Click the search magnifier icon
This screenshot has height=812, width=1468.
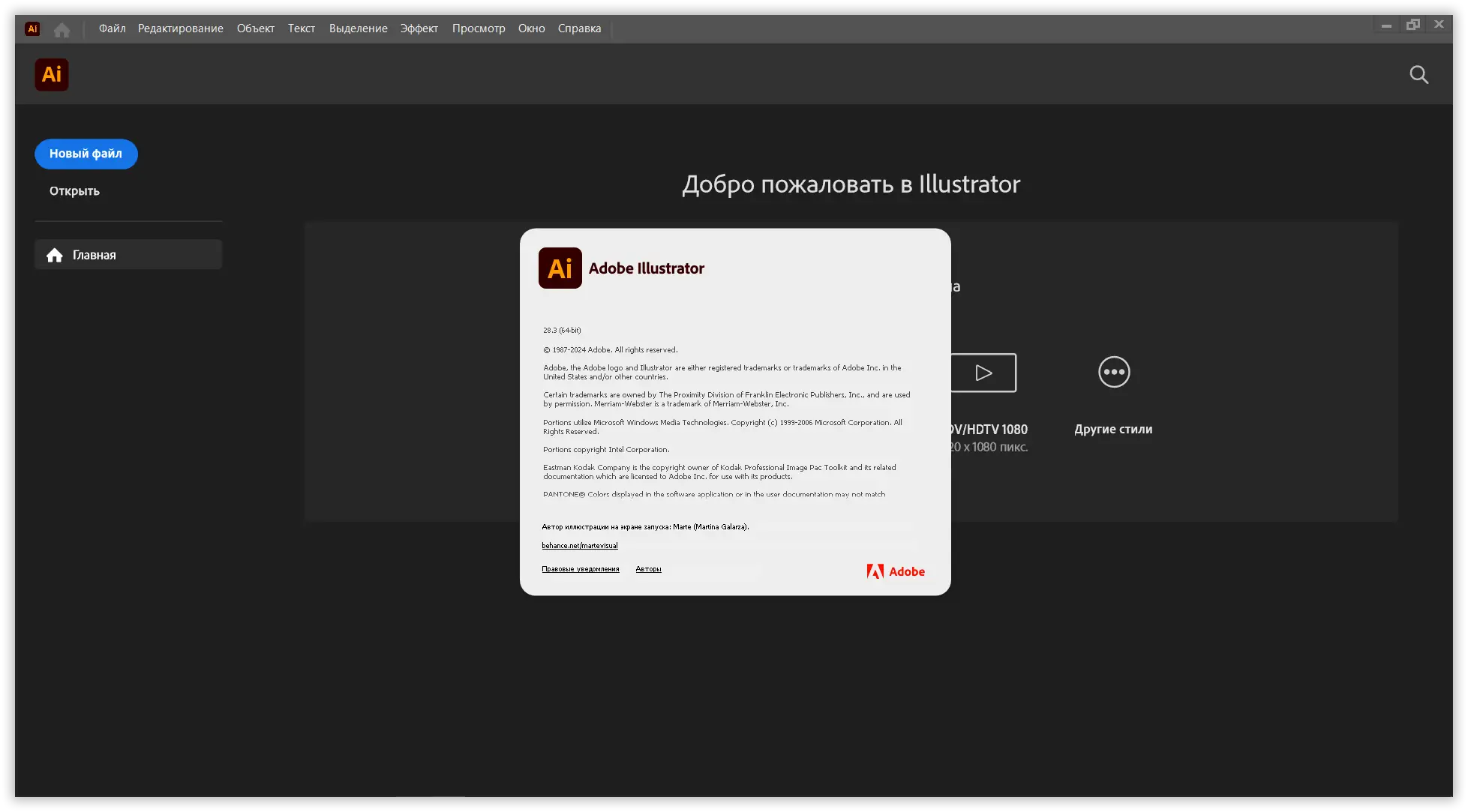[x=1418, y=75]
